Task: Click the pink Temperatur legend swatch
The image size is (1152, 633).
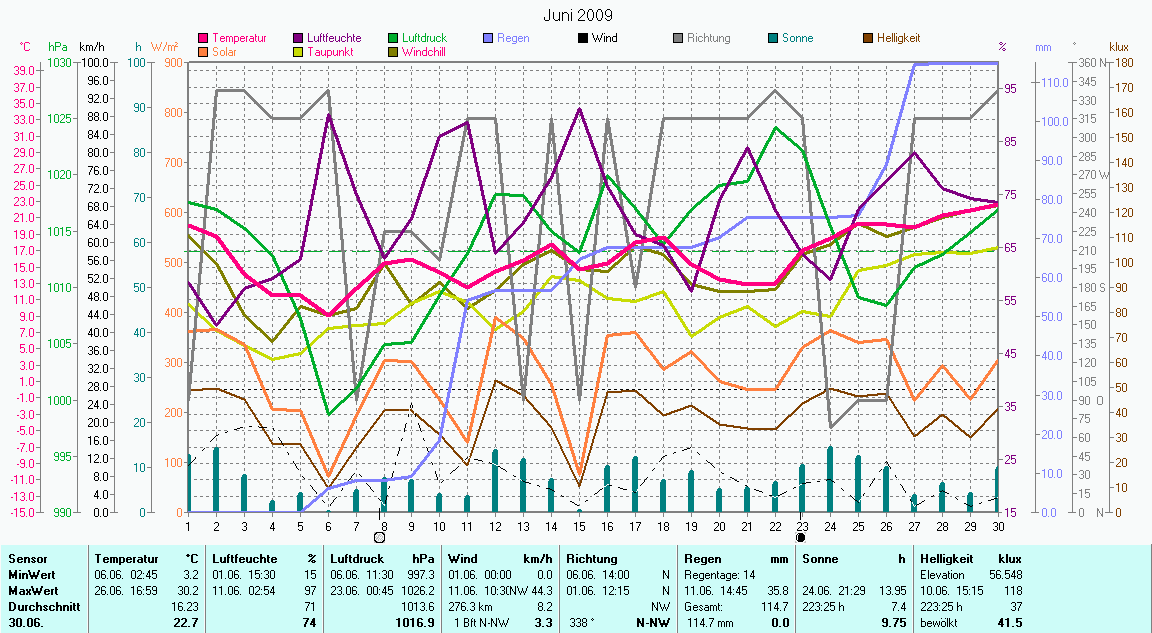Action: pyautogui.click(x=204, y=38)
